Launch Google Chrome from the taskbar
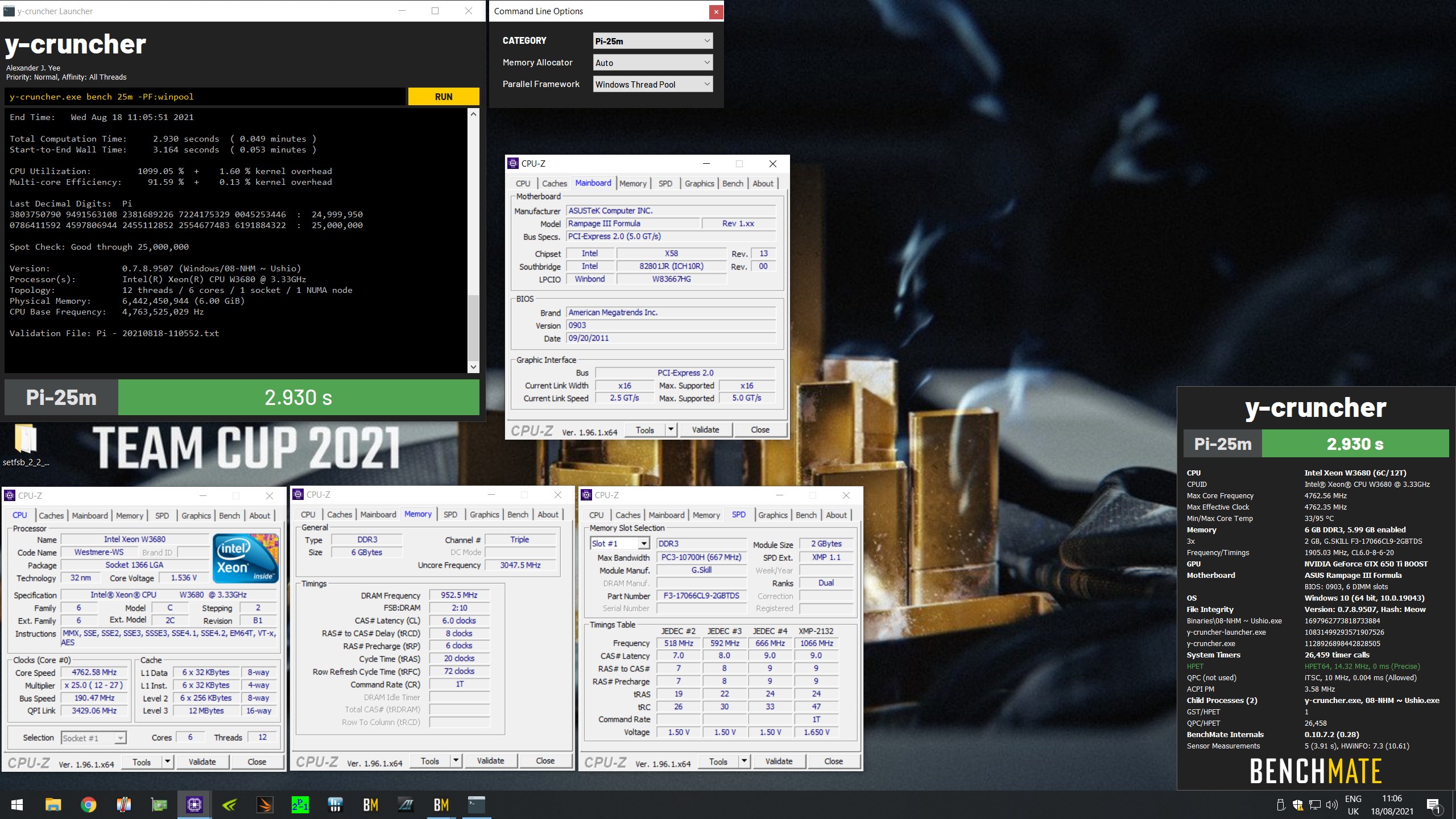 pyautogui.click(x=88, y=805)
